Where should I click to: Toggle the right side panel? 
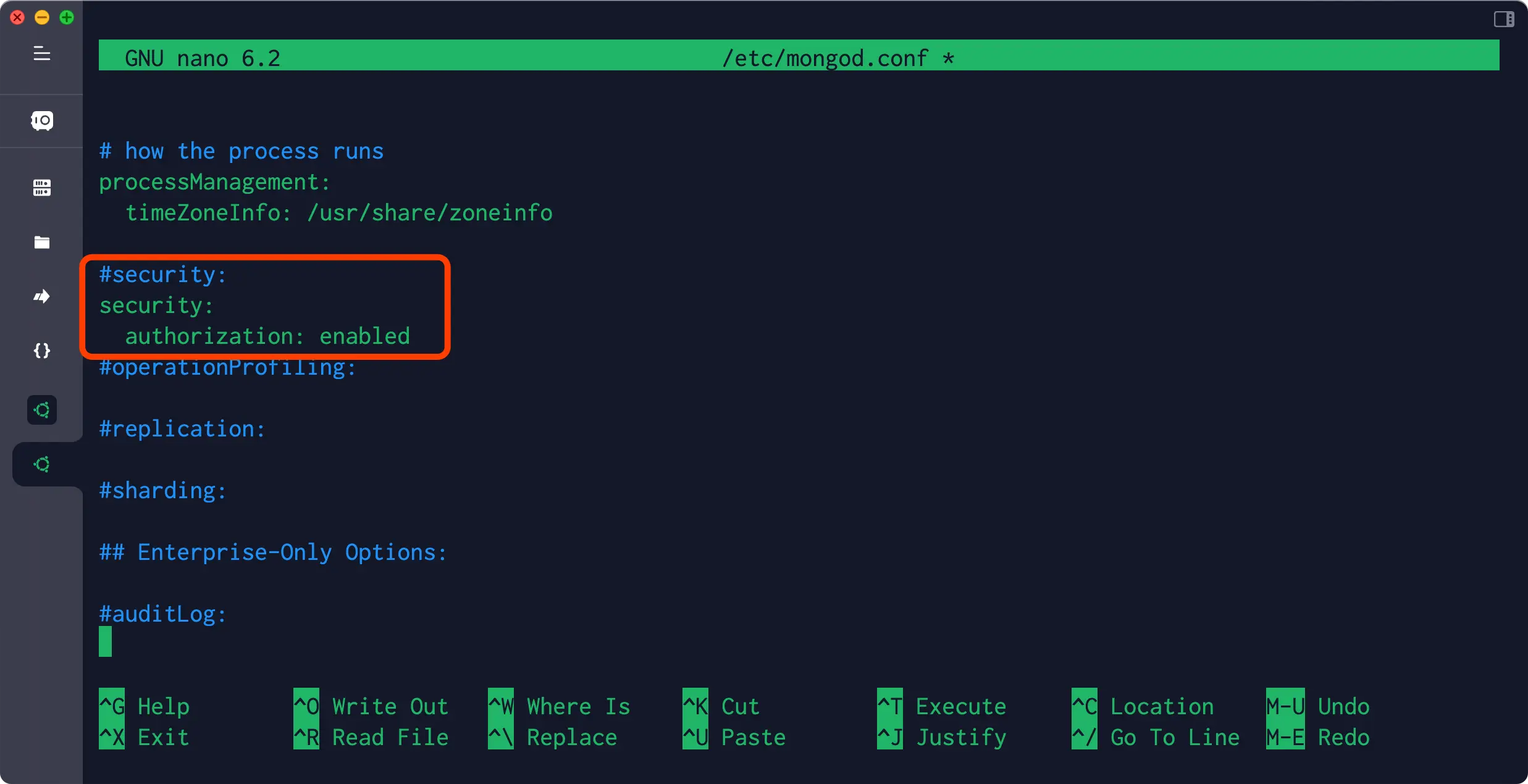(1504, 19)
